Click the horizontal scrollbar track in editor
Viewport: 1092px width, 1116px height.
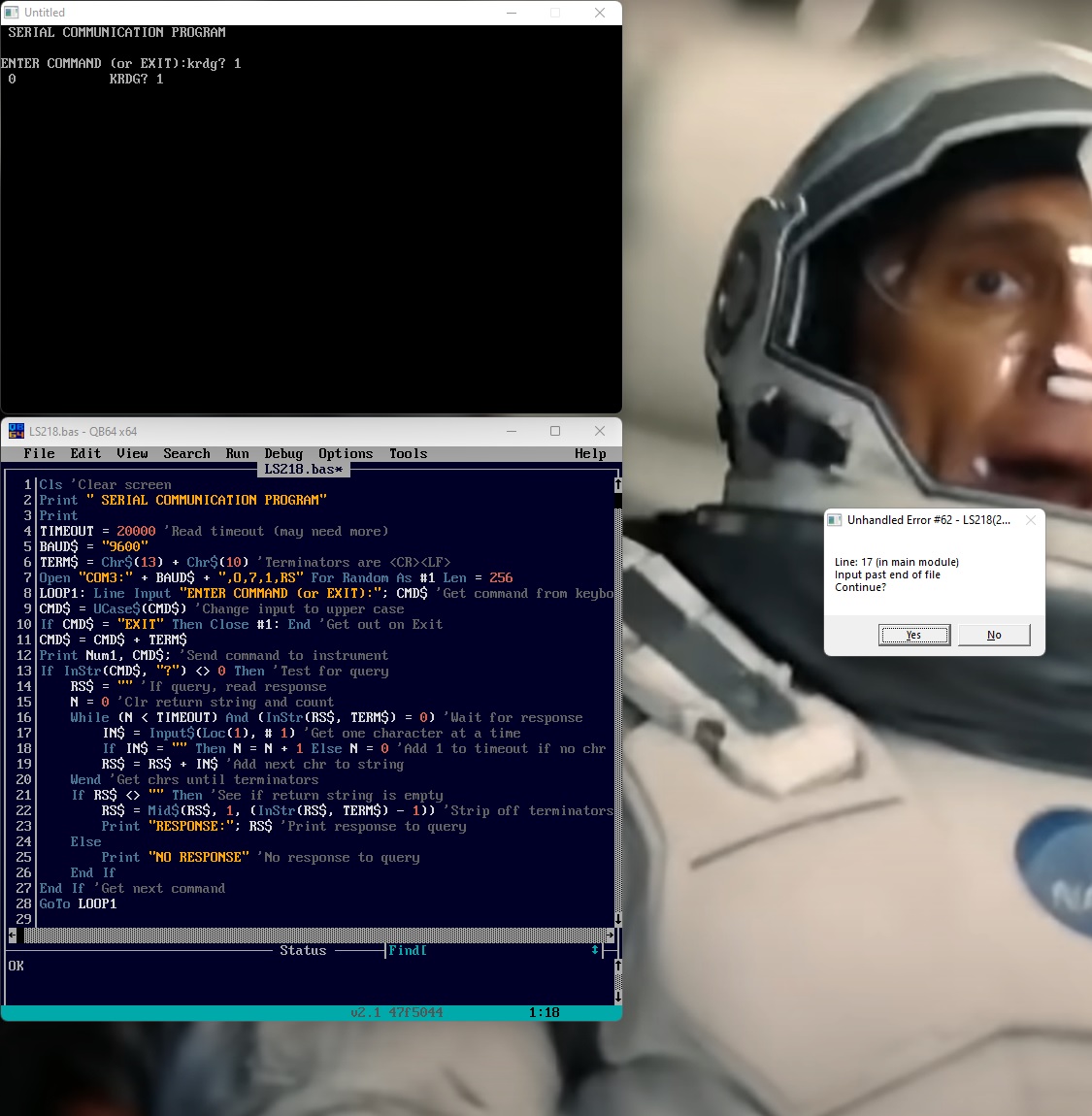click(311, 935)
